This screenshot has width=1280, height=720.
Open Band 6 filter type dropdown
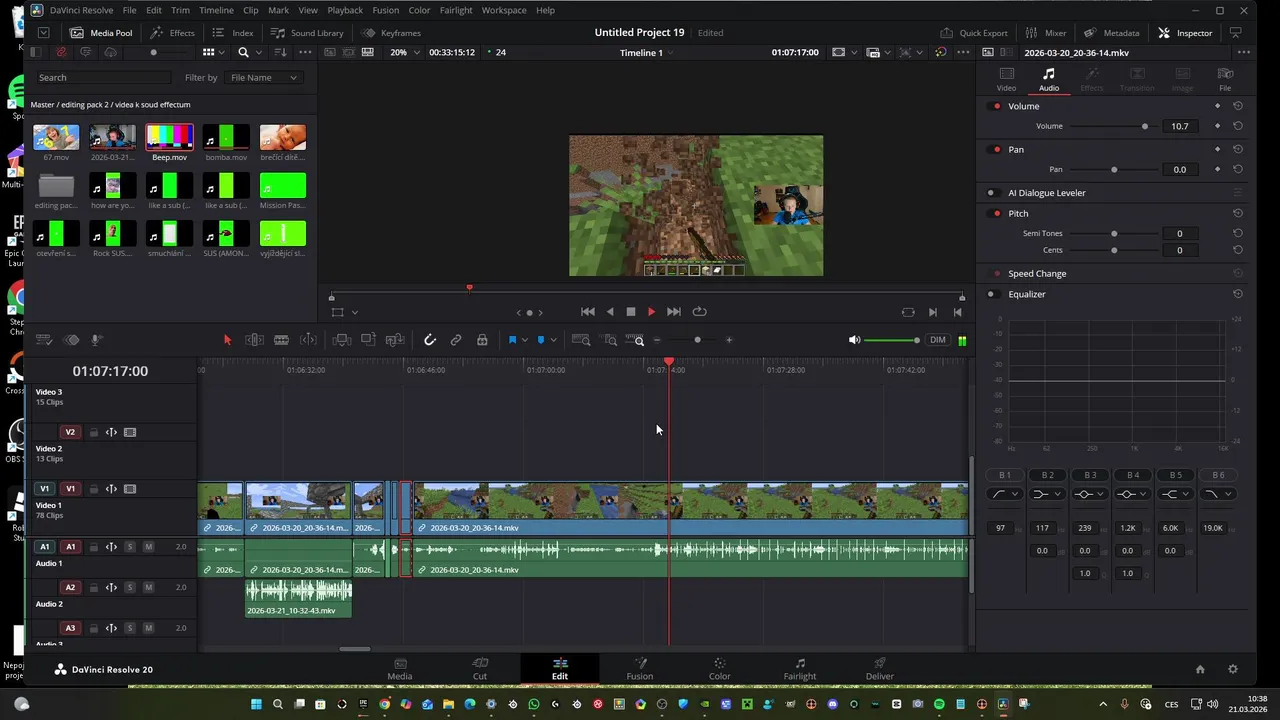point(1217,494)
